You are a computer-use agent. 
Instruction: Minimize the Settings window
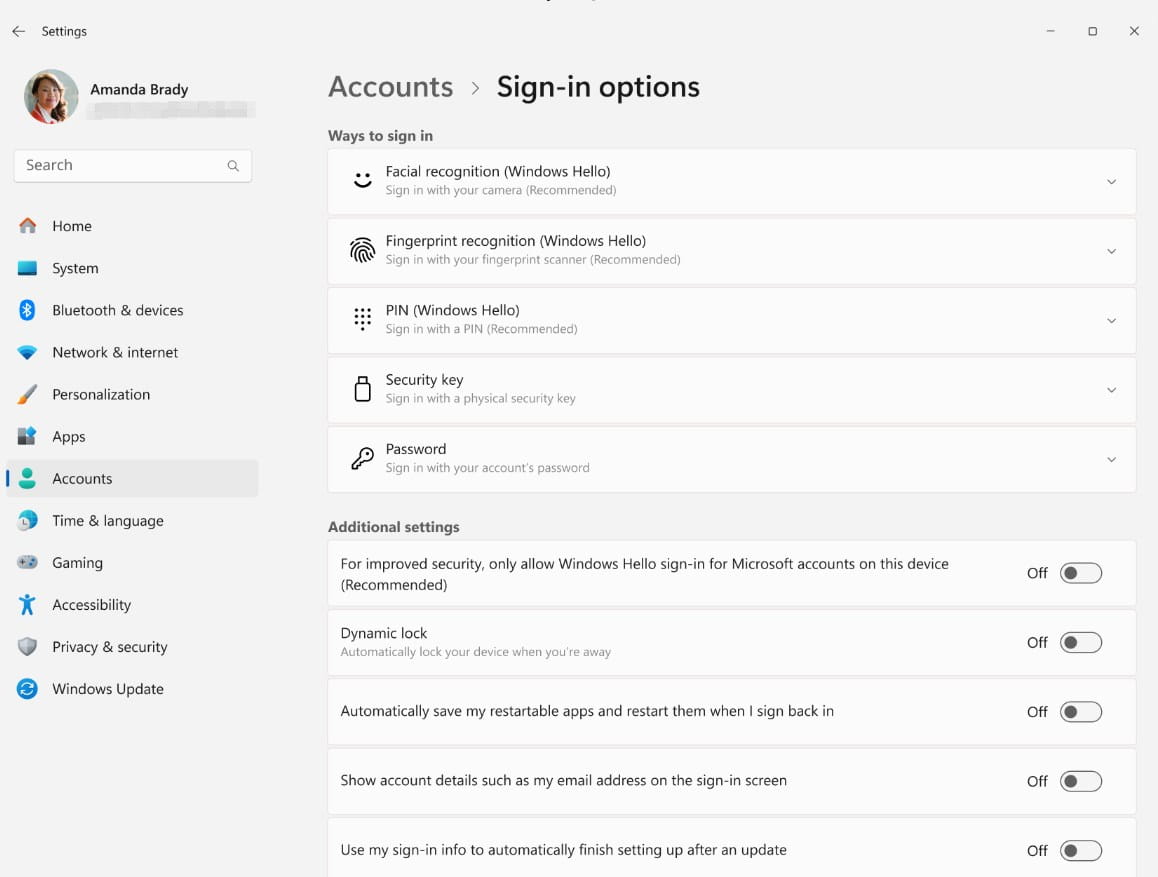pyautogui.click(x=1050, y=31)
